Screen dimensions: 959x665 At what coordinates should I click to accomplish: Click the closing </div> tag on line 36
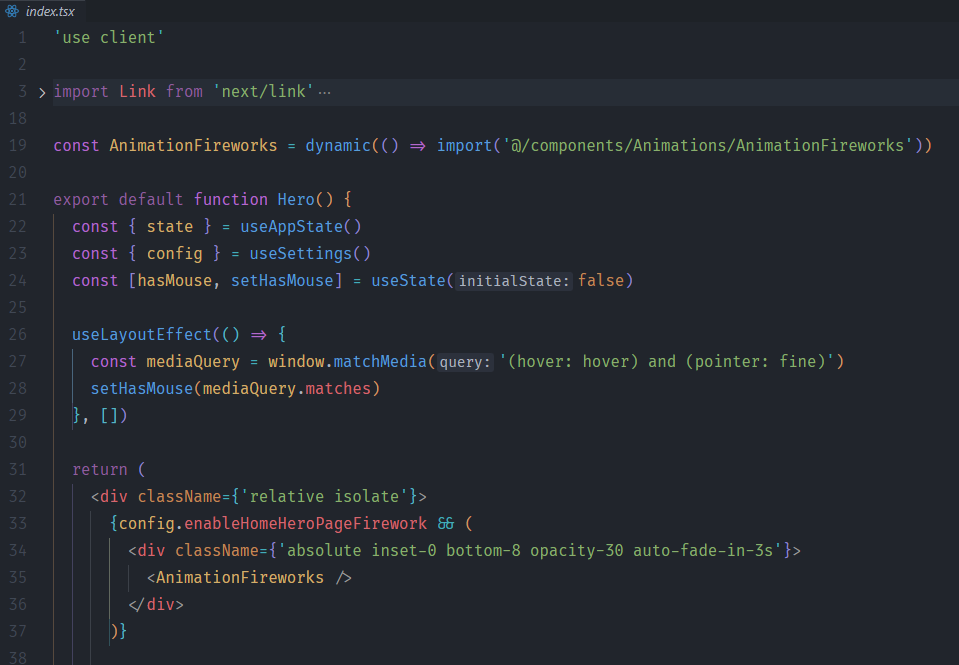(x=156, y=604)
